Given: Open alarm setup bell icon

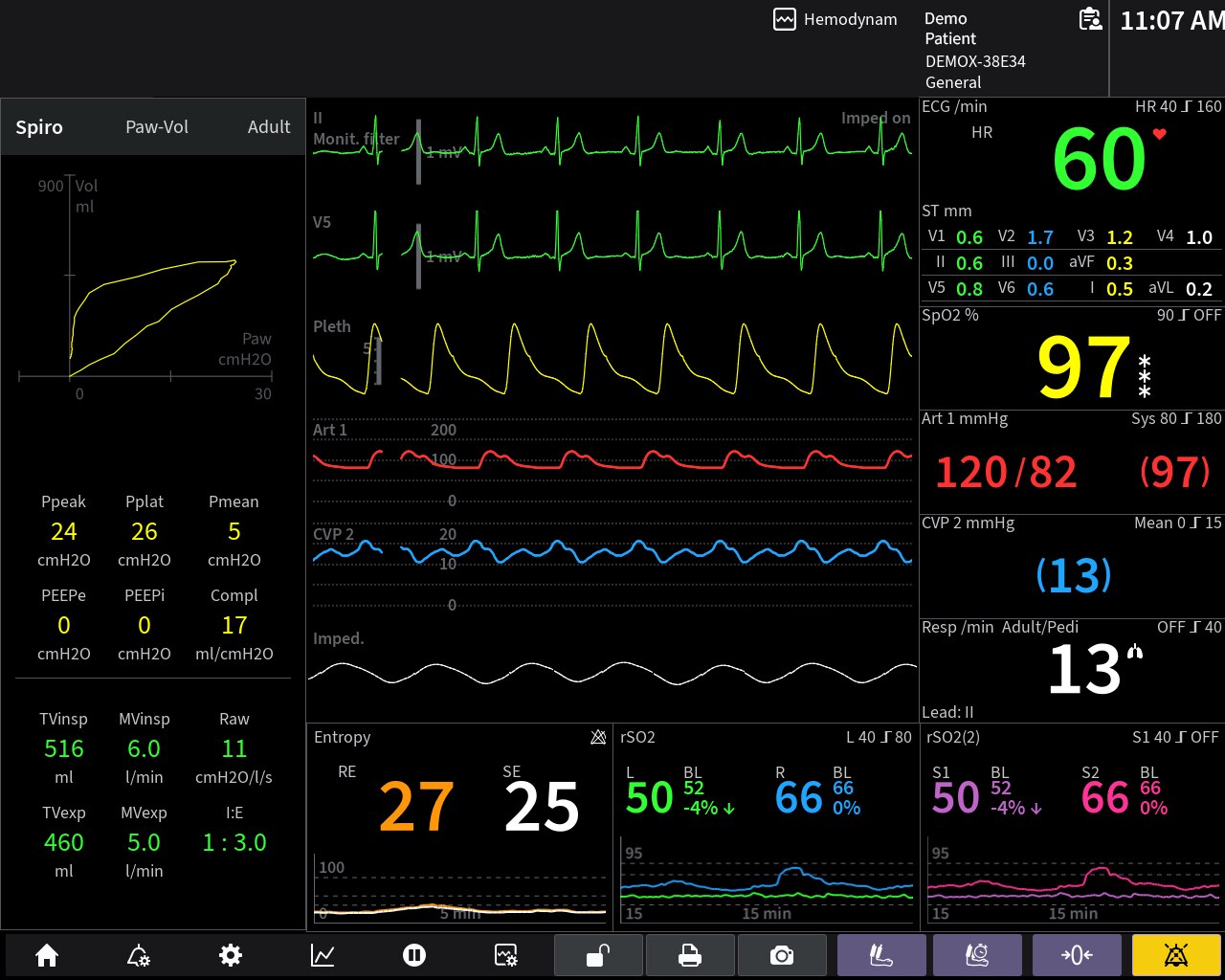Looking at the screenshot, I should tap(139, 955).
